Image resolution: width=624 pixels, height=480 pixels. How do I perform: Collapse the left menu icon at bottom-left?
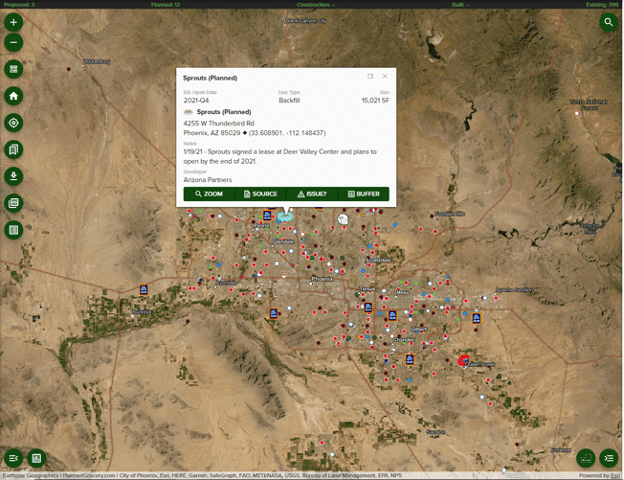click(x=13, y=458)
